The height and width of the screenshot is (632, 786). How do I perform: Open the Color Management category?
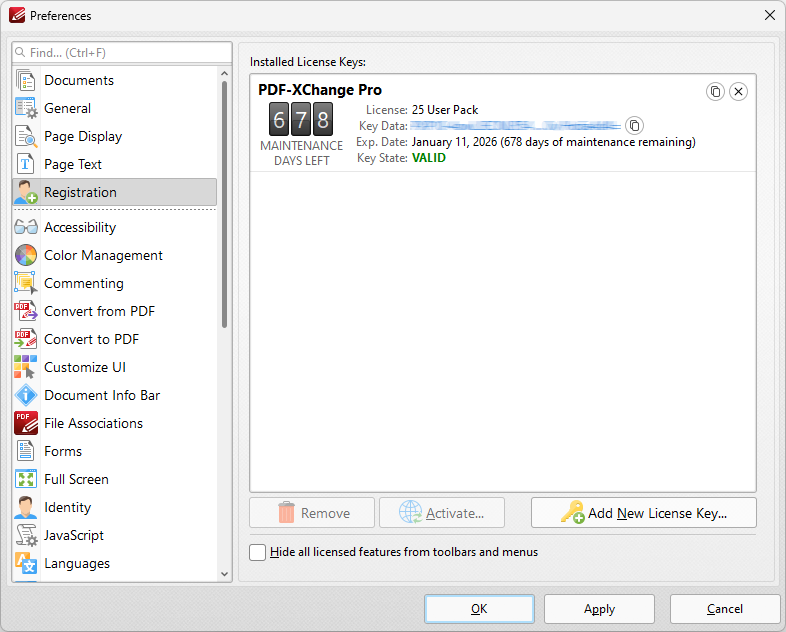(x=115, y=255)
